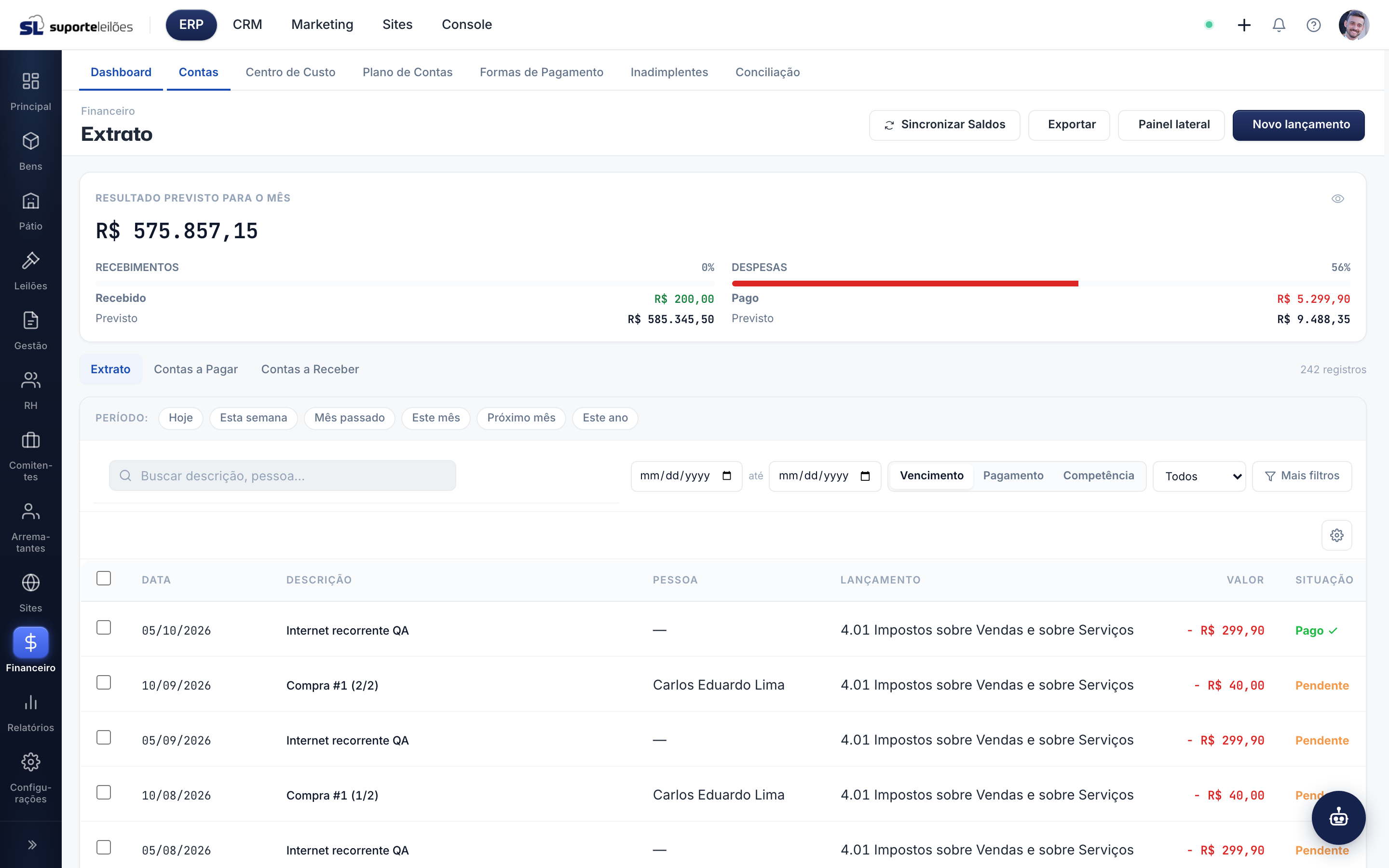The height and width of the screenshot is (868, 1389).
Task: Click Novo lançamento button
Action: click(1298, 124)
